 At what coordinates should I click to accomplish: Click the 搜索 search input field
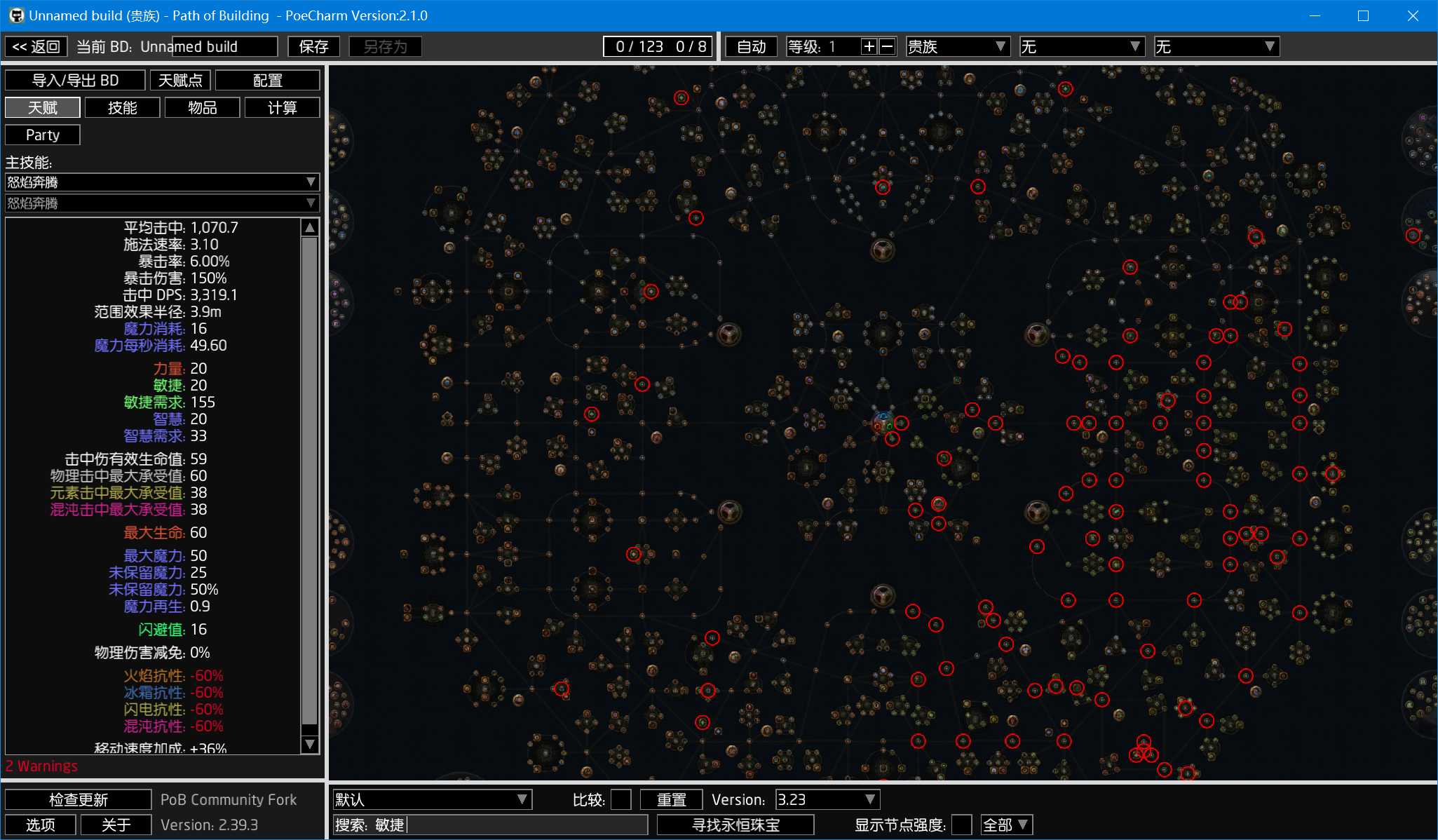(490, 825)
